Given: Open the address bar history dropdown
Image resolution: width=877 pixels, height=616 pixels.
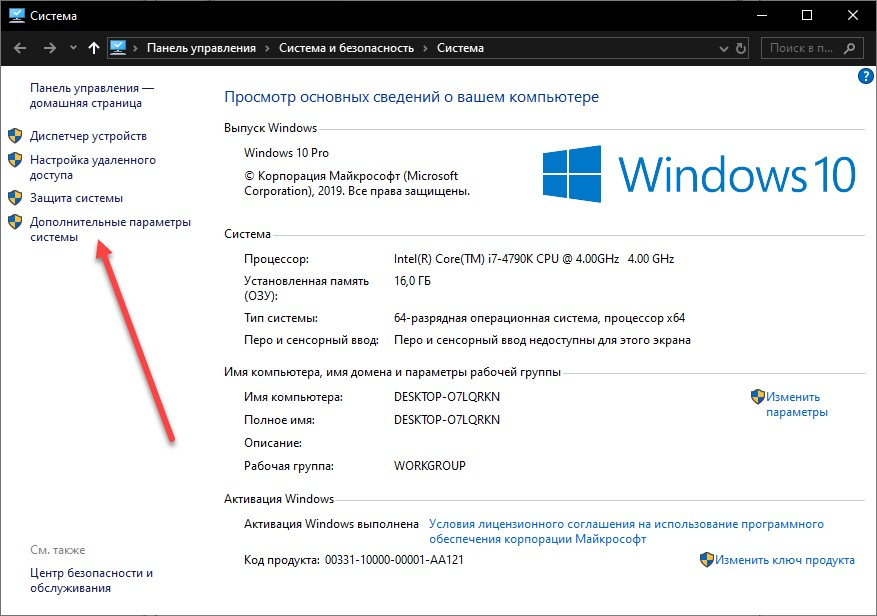Looking at the screenshot, I should 724,49.
